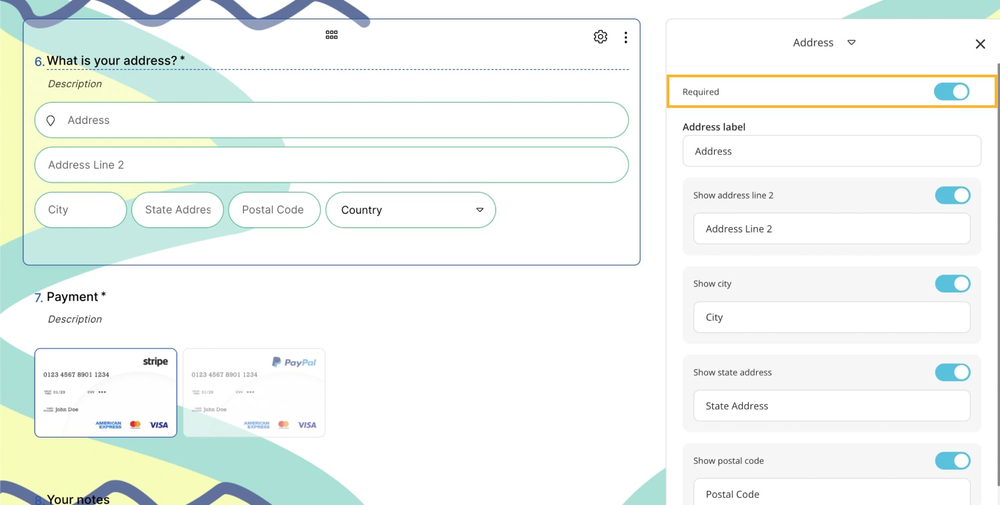This screenshot has width=1000, height=505.
Task: Close the Address settings panel
Action: pos(980,44)
